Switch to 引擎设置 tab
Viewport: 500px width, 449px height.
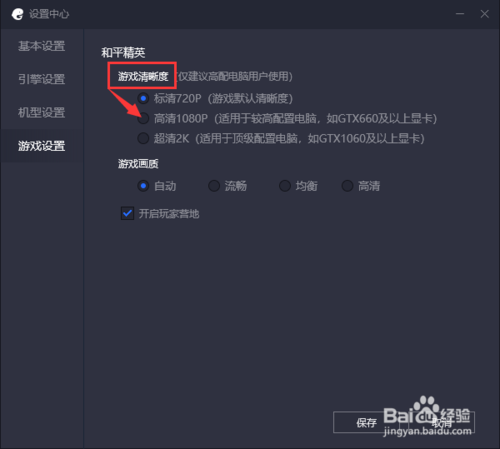pyautogui.click(x=42, y=79)
